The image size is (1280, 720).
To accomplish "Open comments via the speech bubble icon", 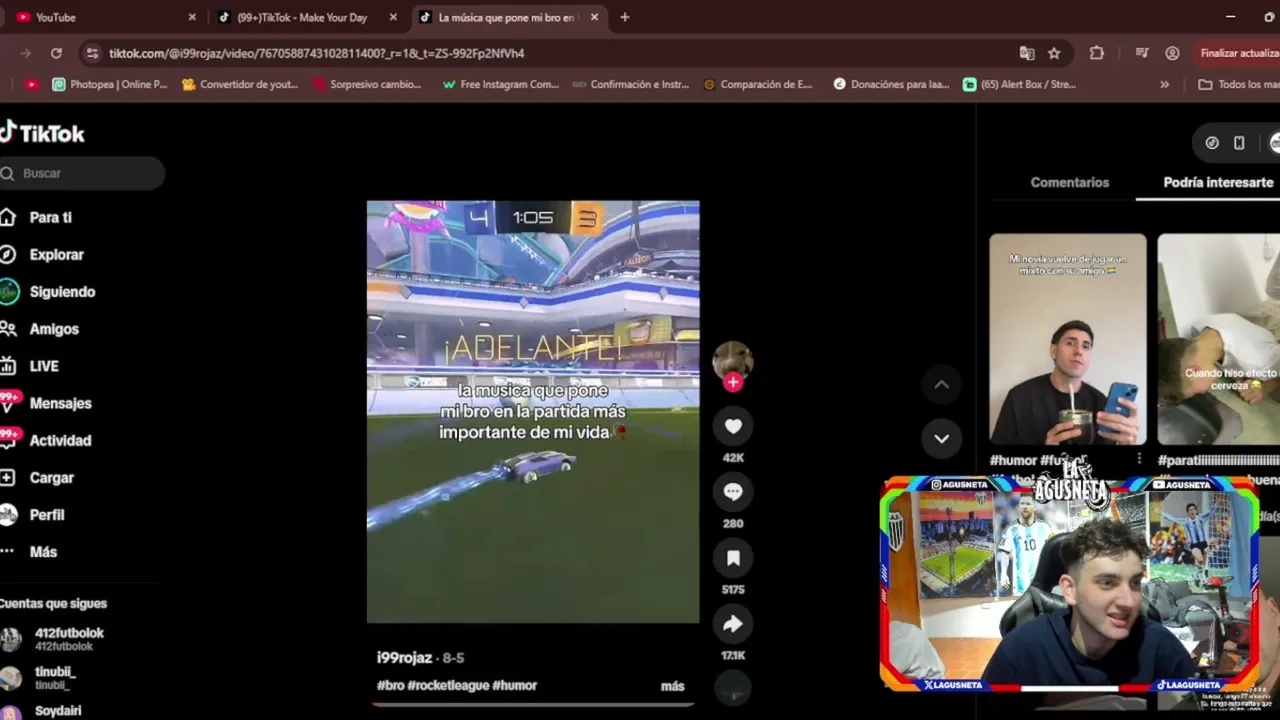I will [733, 491].
